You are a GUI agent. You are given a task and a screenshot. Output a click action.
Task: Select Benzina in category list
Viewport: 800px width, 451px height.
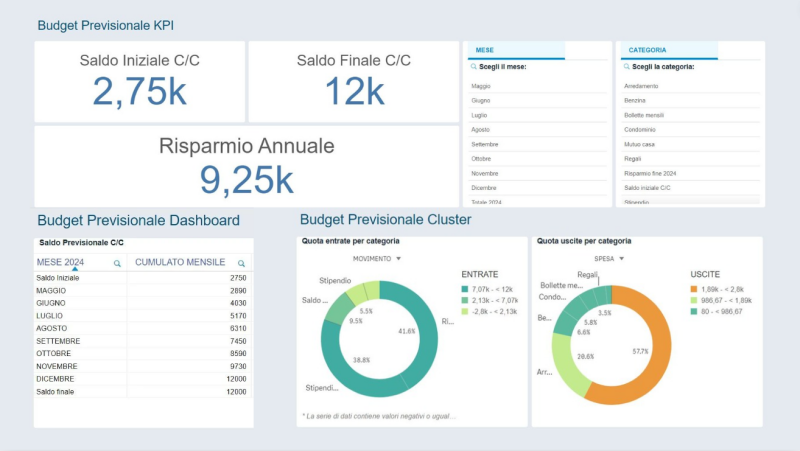(635, 101)
